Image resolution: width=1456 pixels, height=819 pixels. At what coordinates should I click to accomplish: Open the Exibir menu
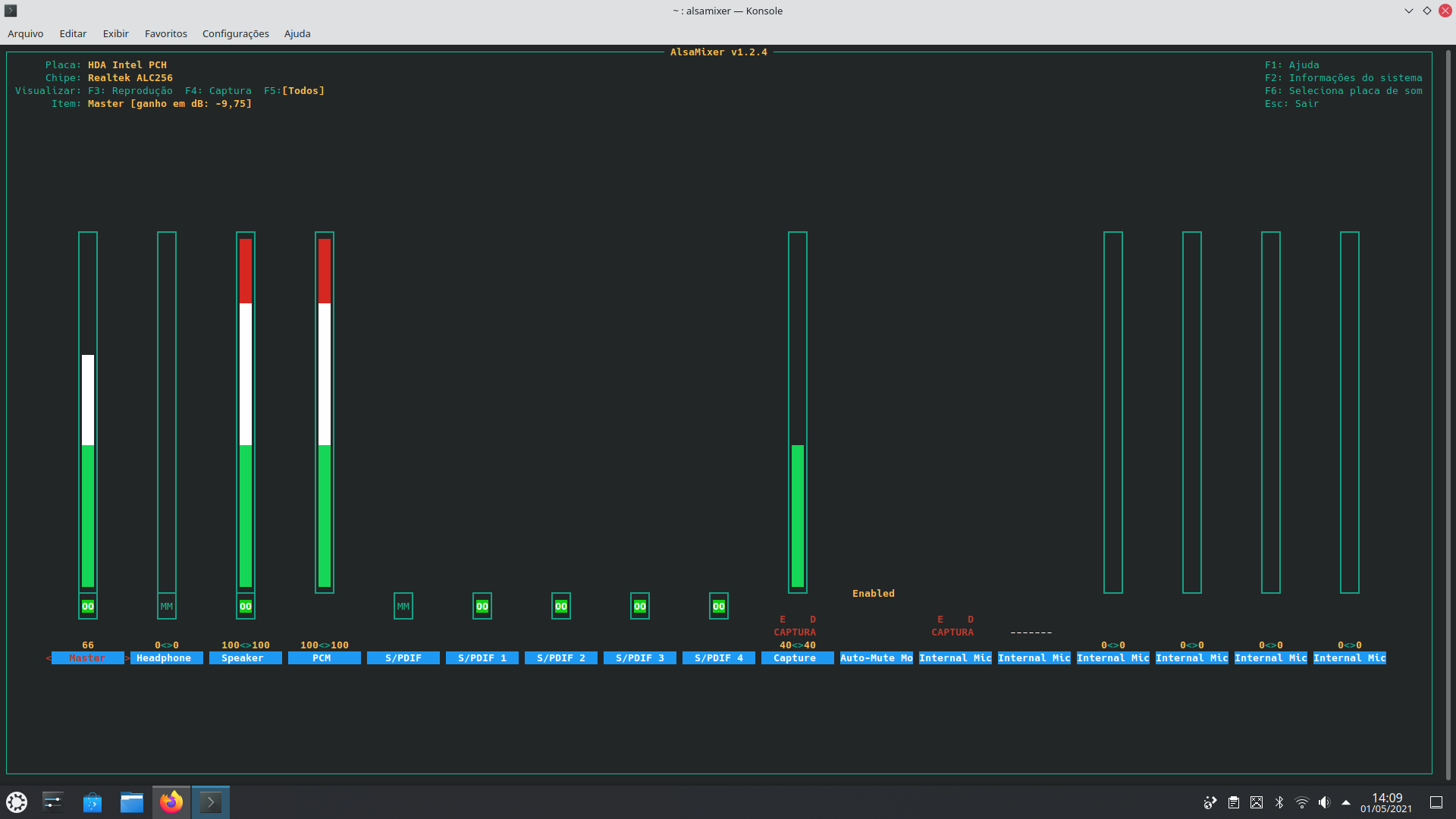tap(116, 33)
